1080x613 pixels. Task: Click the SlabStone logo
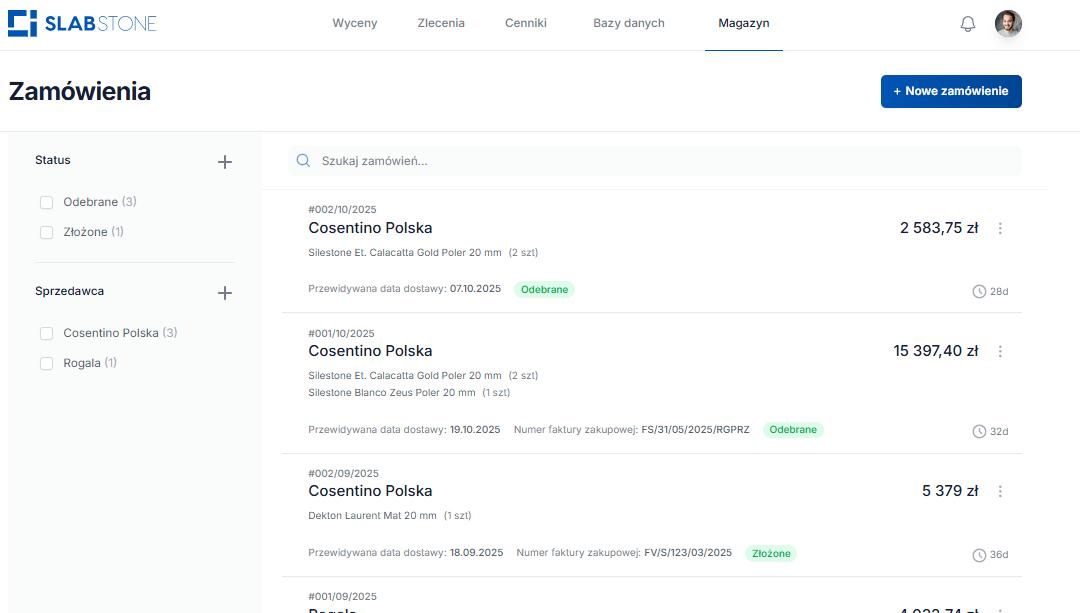click(82, 24)
